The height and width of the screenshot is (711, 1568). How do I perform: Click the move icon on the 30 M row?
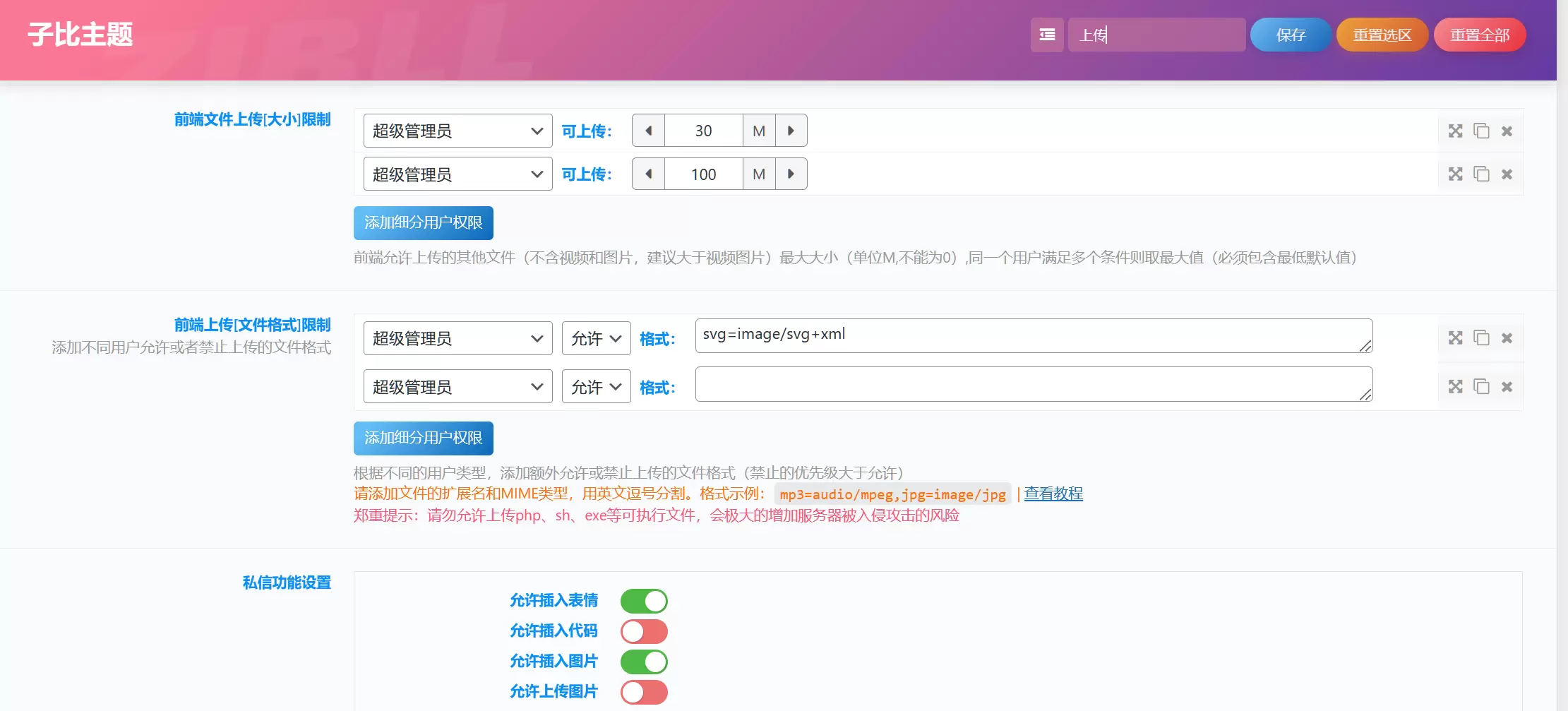(1455, 131)
